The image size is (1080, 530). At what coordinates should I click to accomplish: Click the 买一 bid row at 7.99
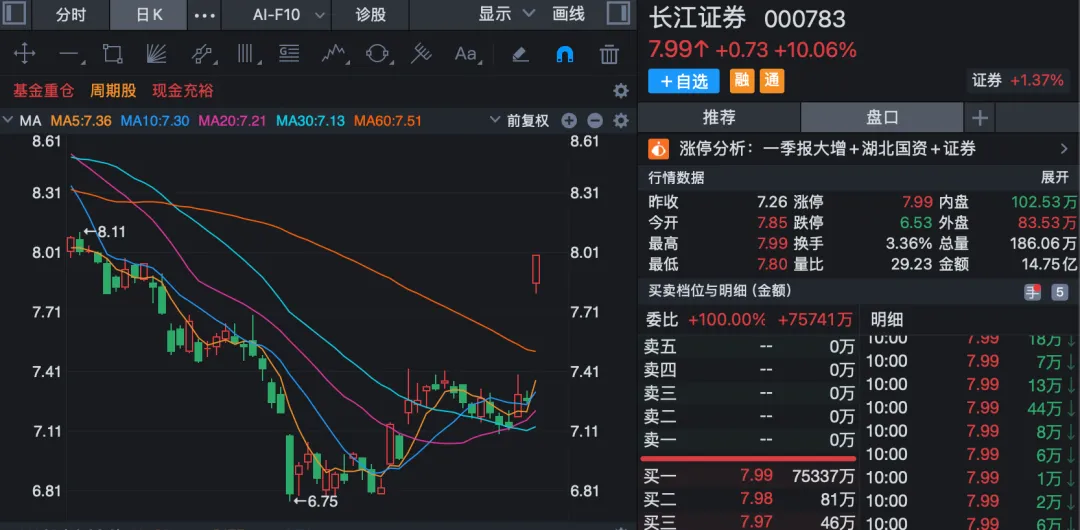749,476
